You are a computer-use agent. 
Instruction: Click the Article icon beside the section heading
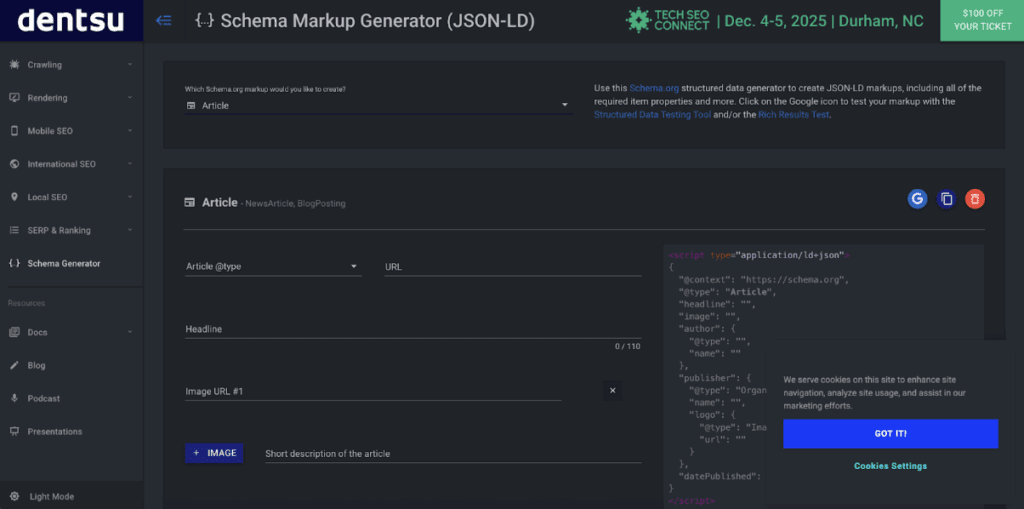[x=190, y=203]
